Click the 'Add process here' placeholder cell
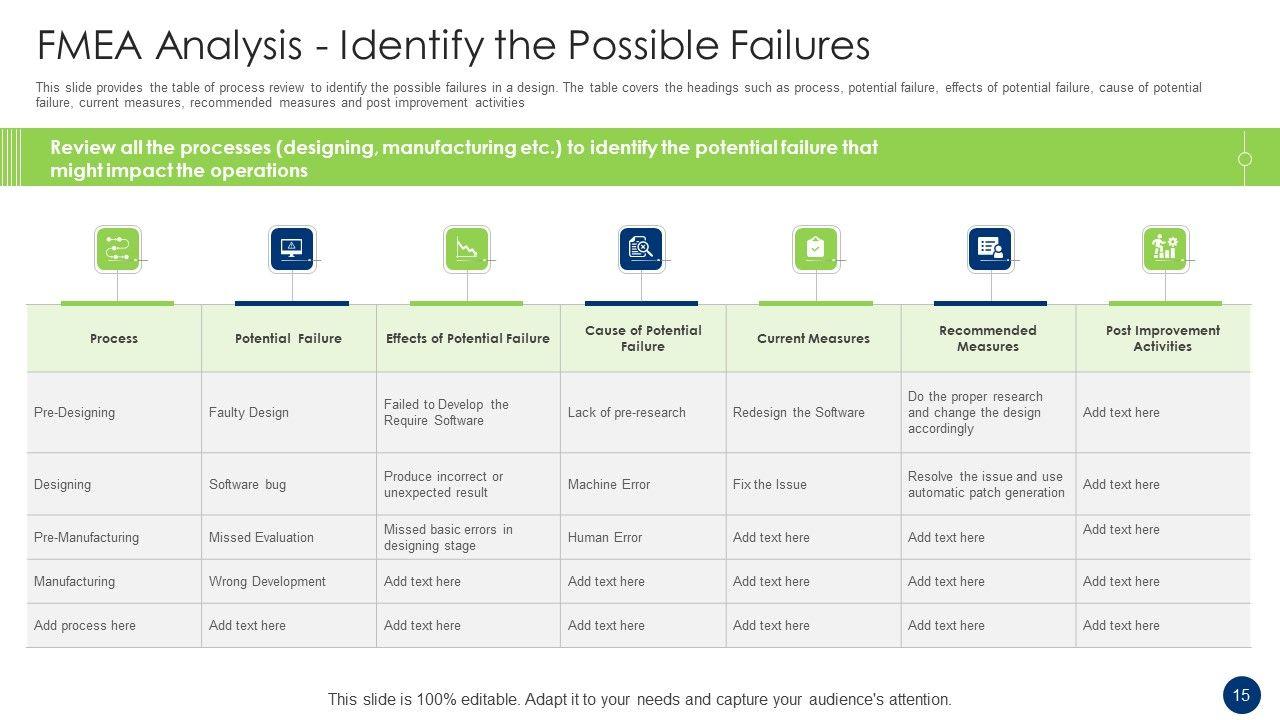Screen dimensions: 1280x720 pos(85,626)
